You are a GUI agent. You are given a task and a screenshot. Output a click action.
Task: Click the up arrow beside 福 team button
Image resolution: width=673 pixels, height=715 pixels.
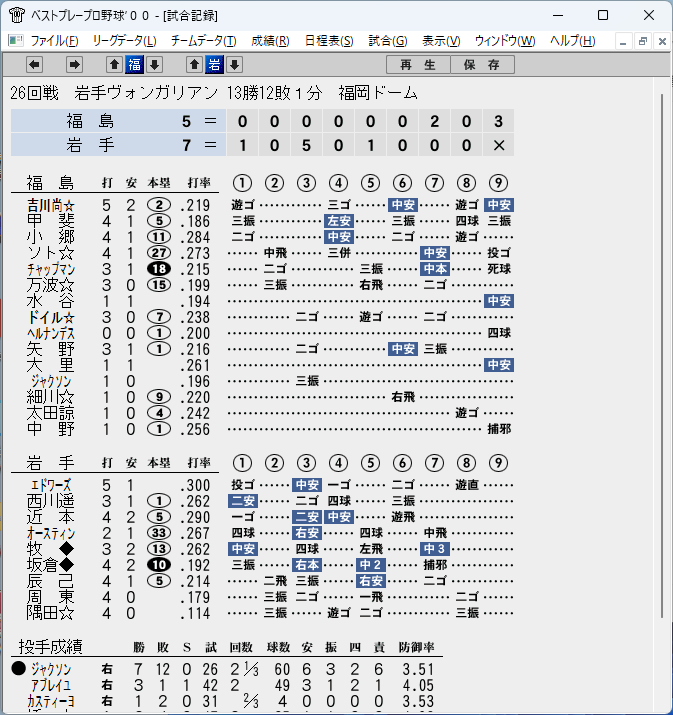[x=114, y=65]
